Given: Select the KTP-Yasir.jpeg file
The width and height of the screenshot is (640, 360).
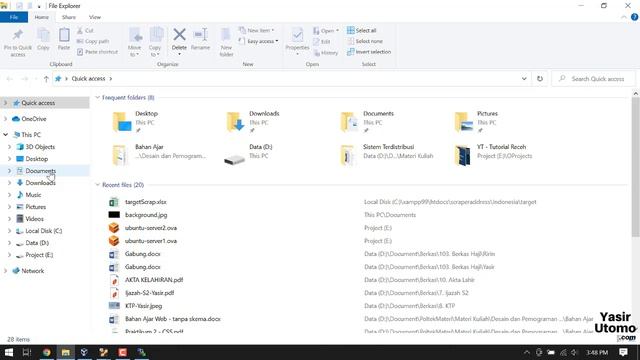Looking at the screenshot, I should [x=143, y=306].
